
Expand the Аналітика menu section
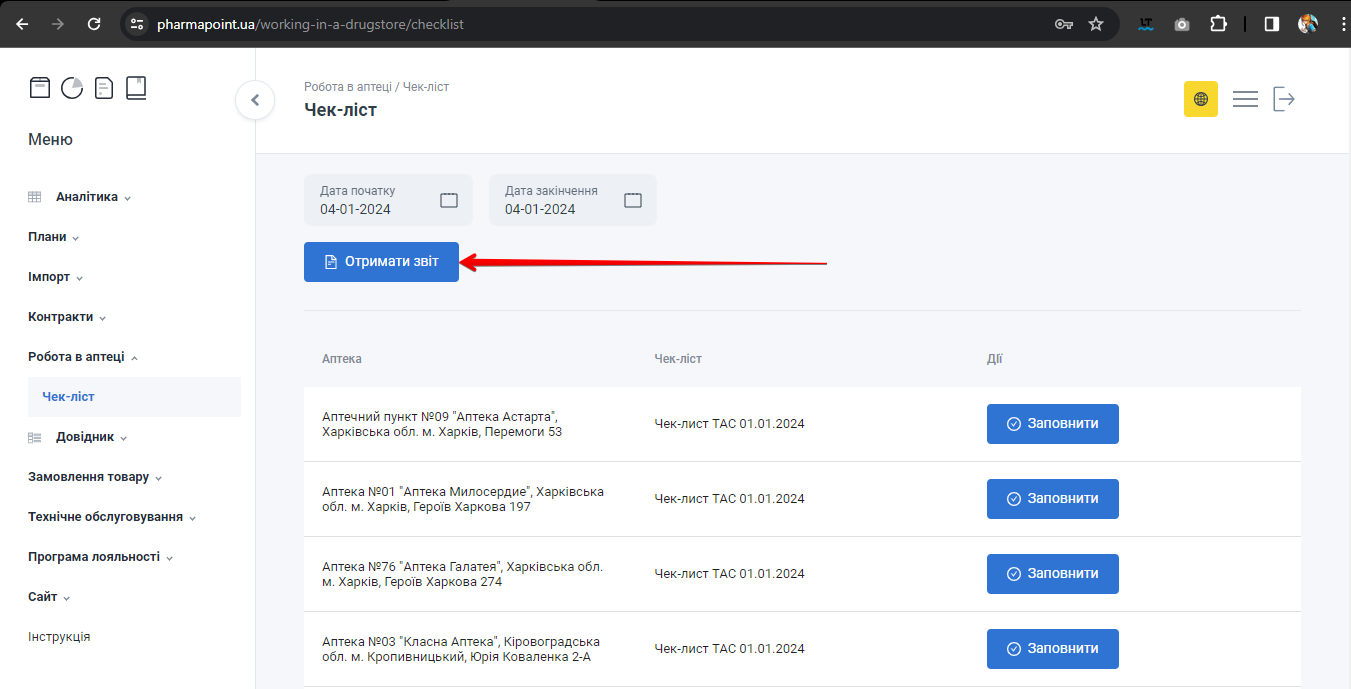86,197
